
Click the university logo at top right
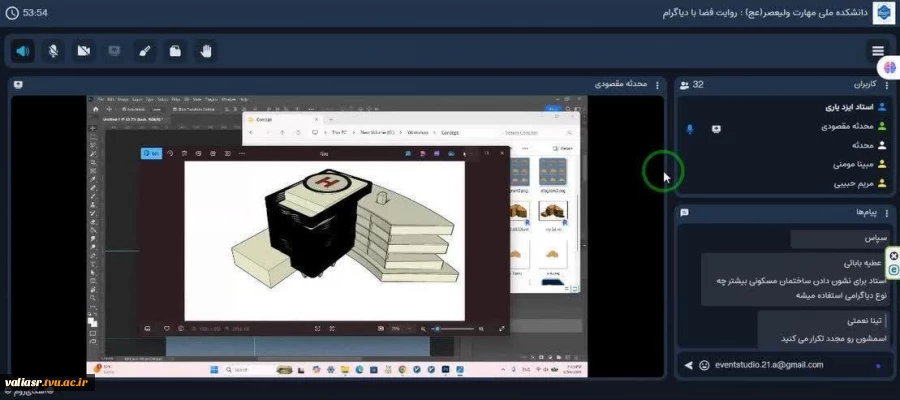point(883,13)
